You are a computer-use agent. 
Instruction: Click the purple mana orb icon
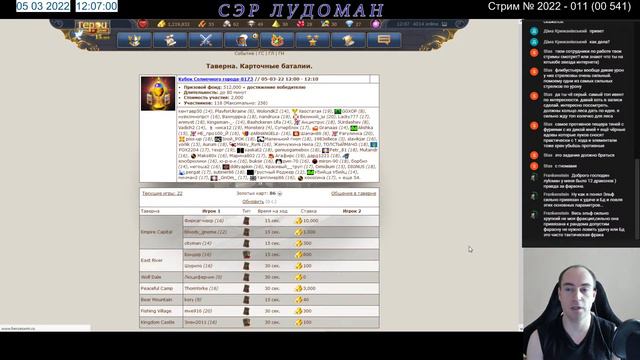click(376, 24)
